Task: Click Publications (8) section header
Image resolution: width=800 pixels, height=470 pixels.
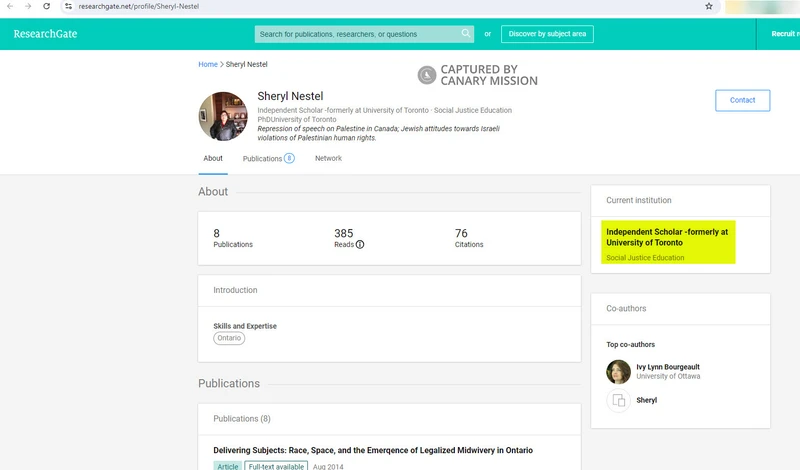Action: pos(242,418)
